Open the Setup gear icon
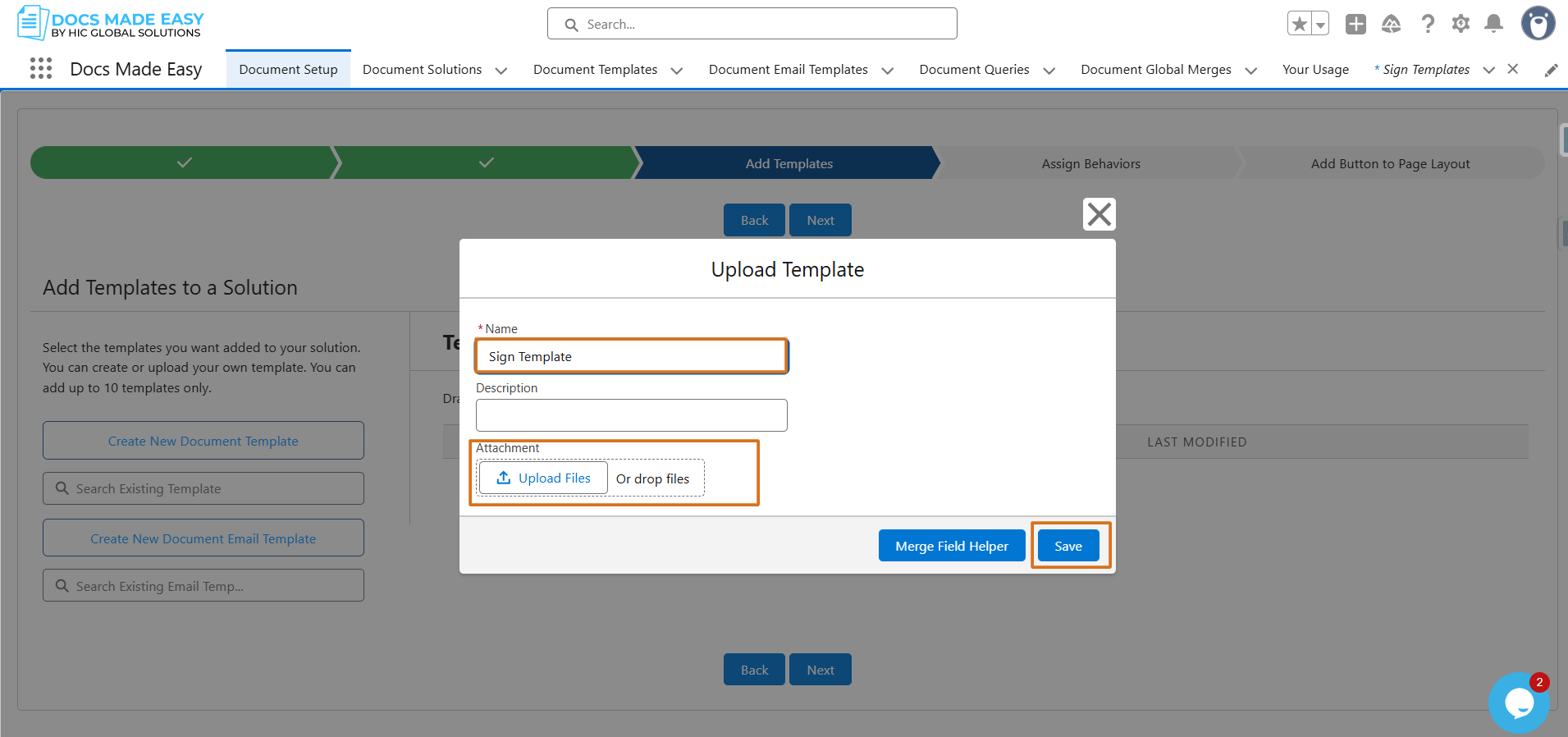Screen dimensions: 1568x737 click(x=1461, y=25)
